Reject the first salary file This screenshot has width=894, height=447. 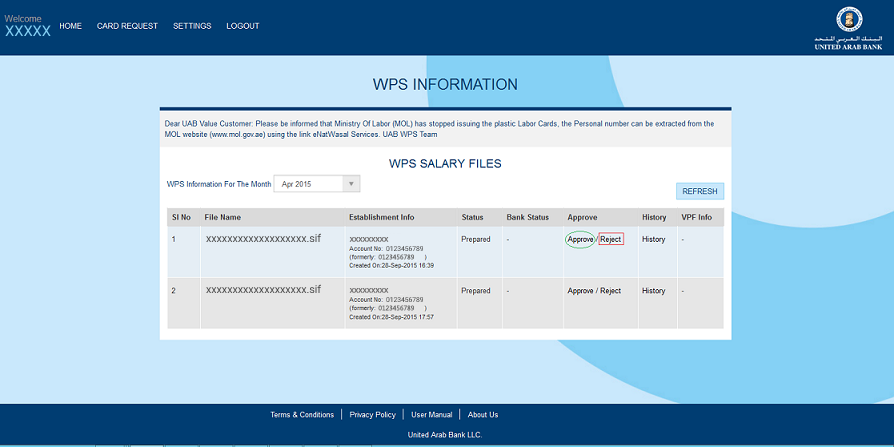[x=610, y=240]
